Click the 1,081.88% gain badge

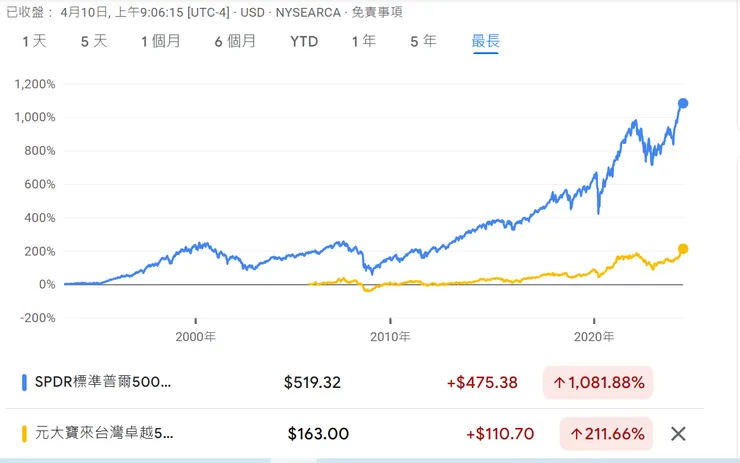click(598, 382)
